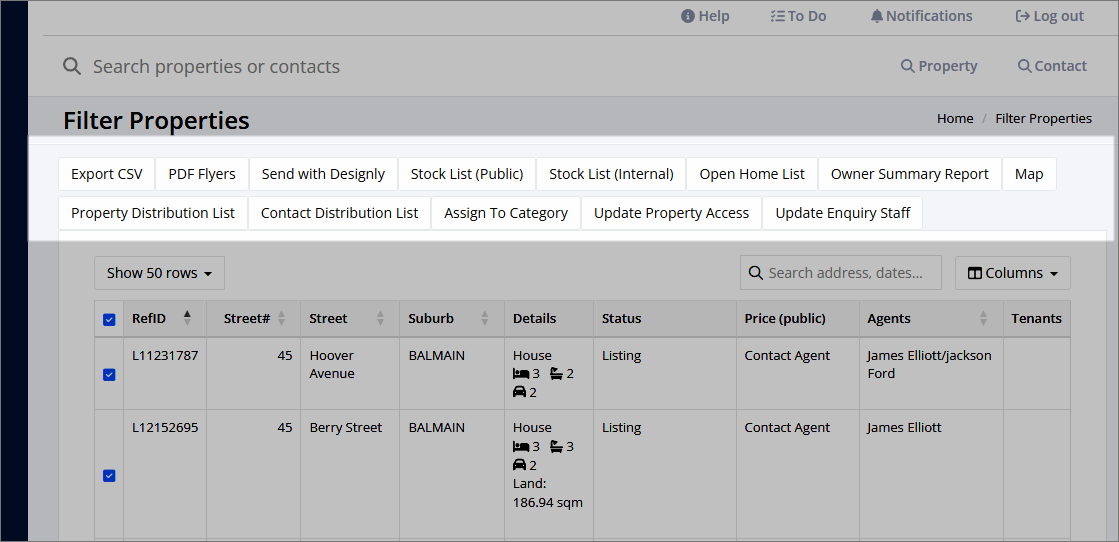
Task: Open Stock List (Public)
Action: (x=467, y=174)
